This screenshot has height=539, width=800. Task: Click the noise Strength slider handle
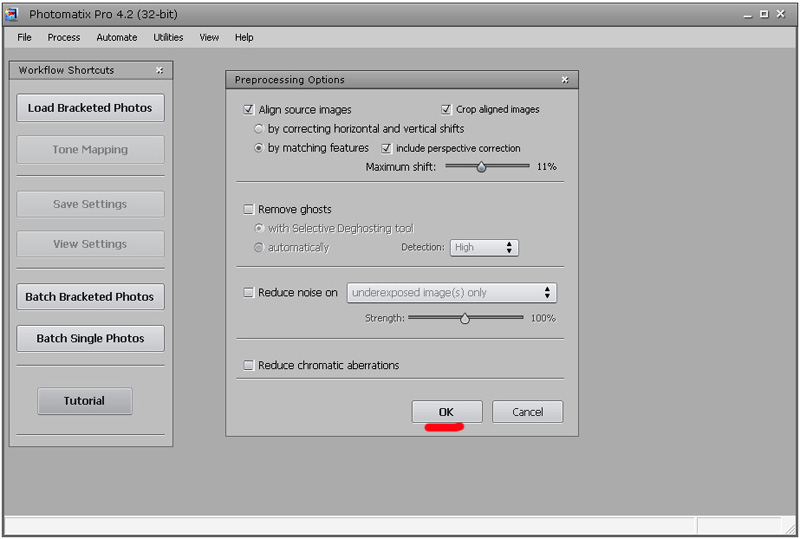465,318
